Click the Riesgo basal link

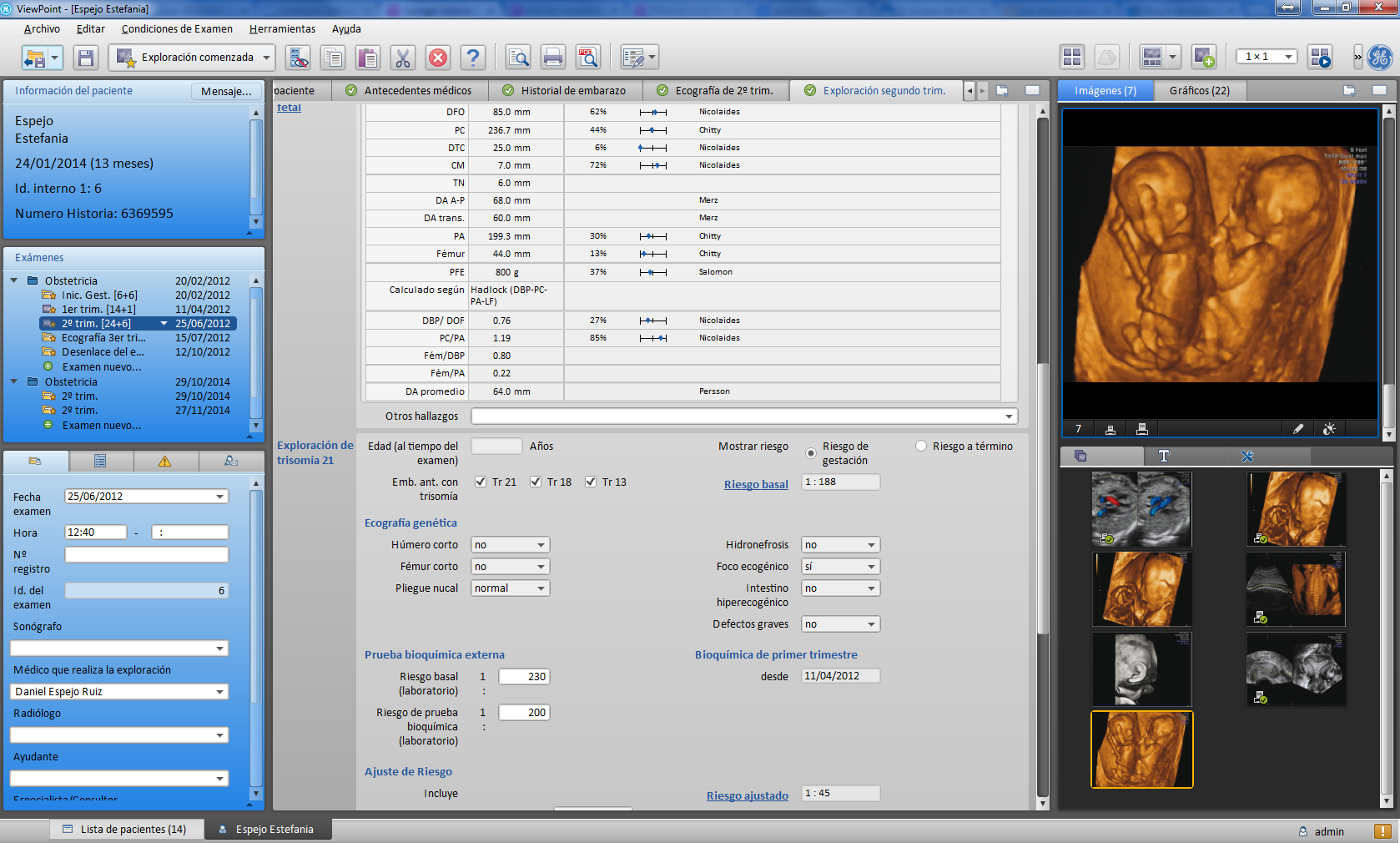756,485
